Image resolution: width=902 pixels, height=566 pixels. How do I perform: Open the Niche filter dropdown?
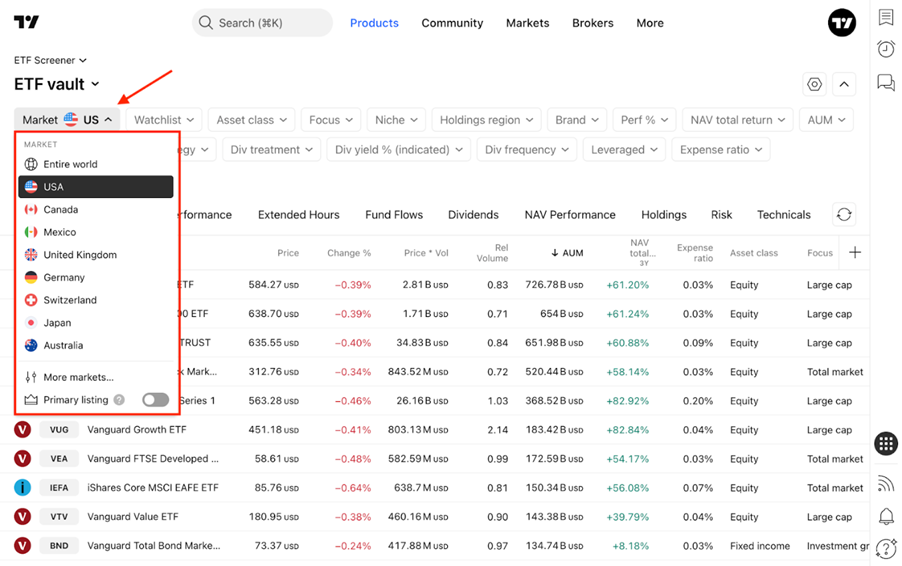396,120
